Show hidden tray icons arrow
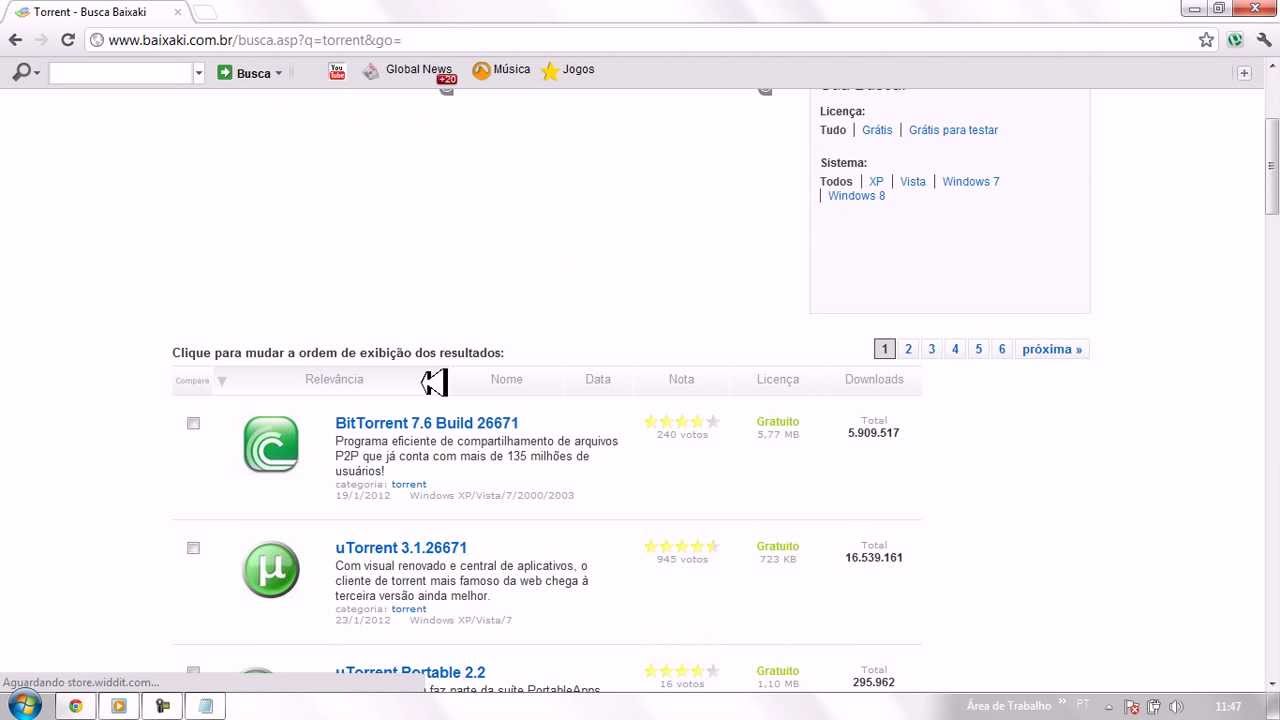Screen dimensions: 1280x720 tap(1108, 707)
